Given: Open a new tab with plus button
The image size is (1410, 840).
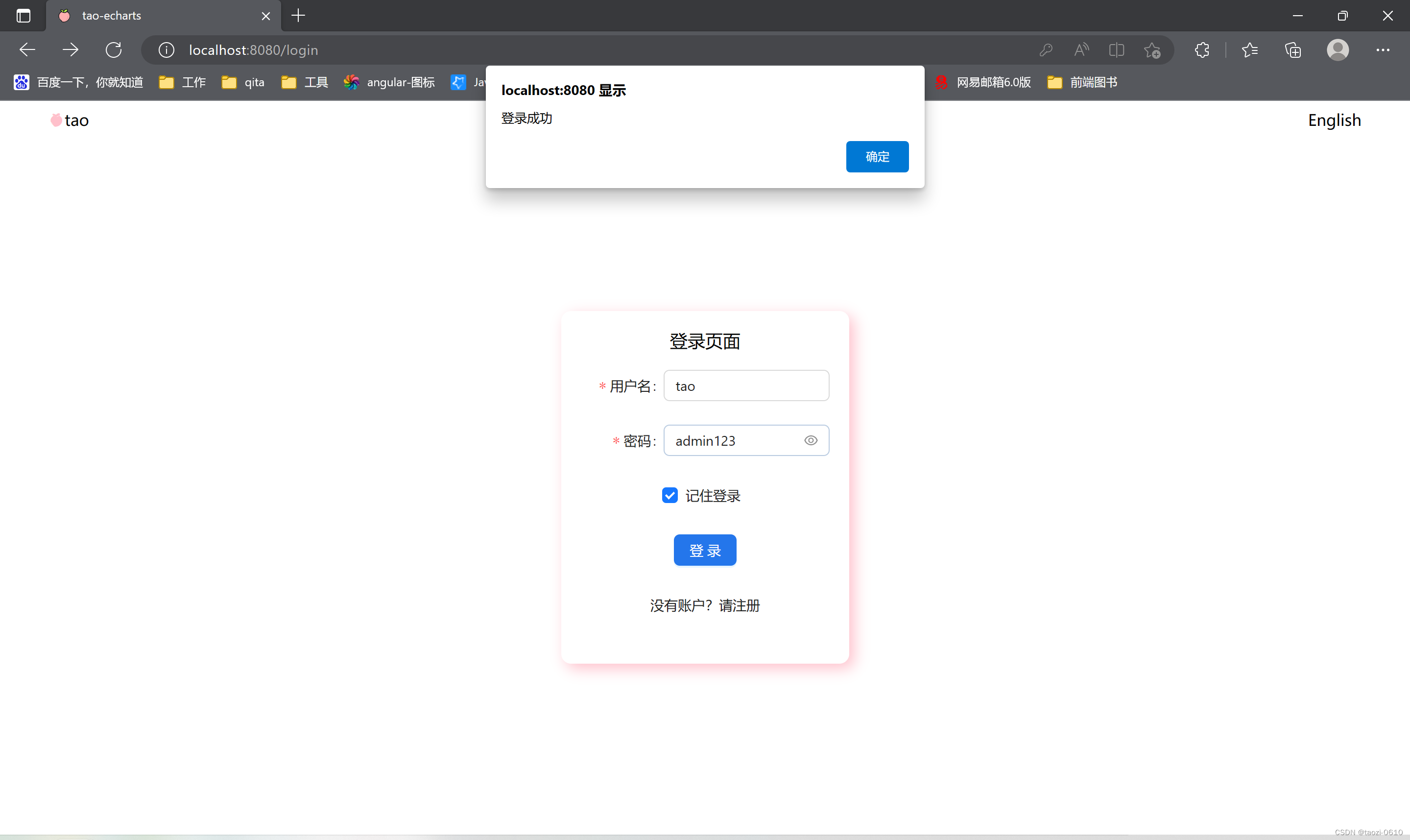Looking at the screenshot, I should (298, 16).
